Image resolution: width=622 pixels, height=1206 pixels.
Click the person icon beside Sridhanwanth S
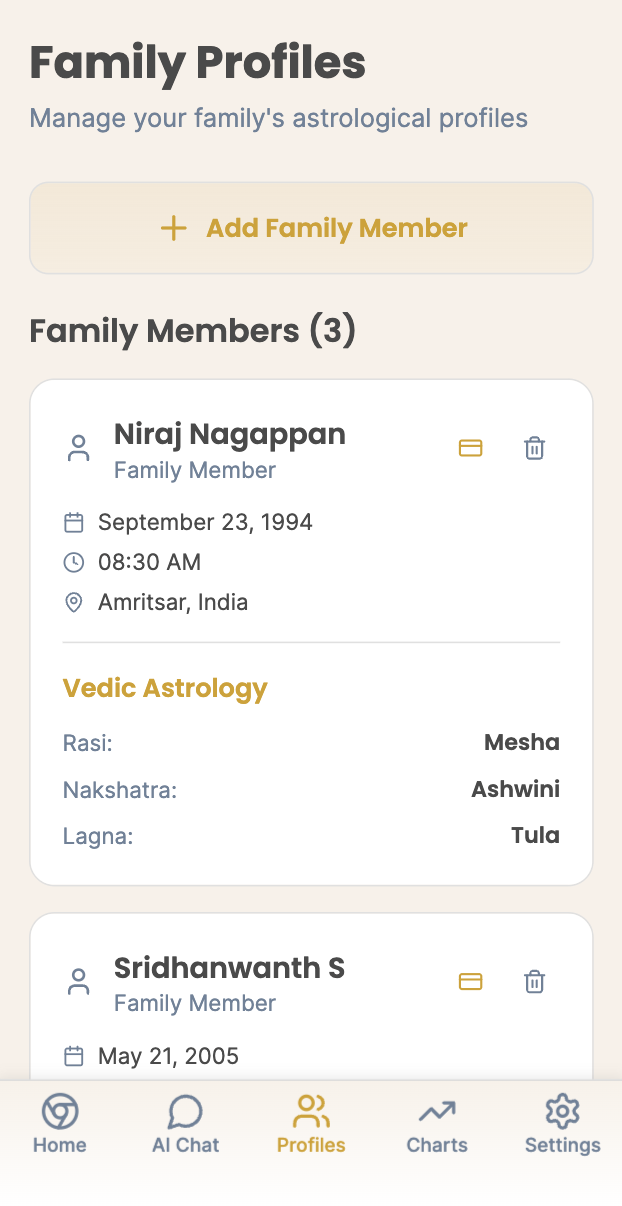(x=78, y=982)
